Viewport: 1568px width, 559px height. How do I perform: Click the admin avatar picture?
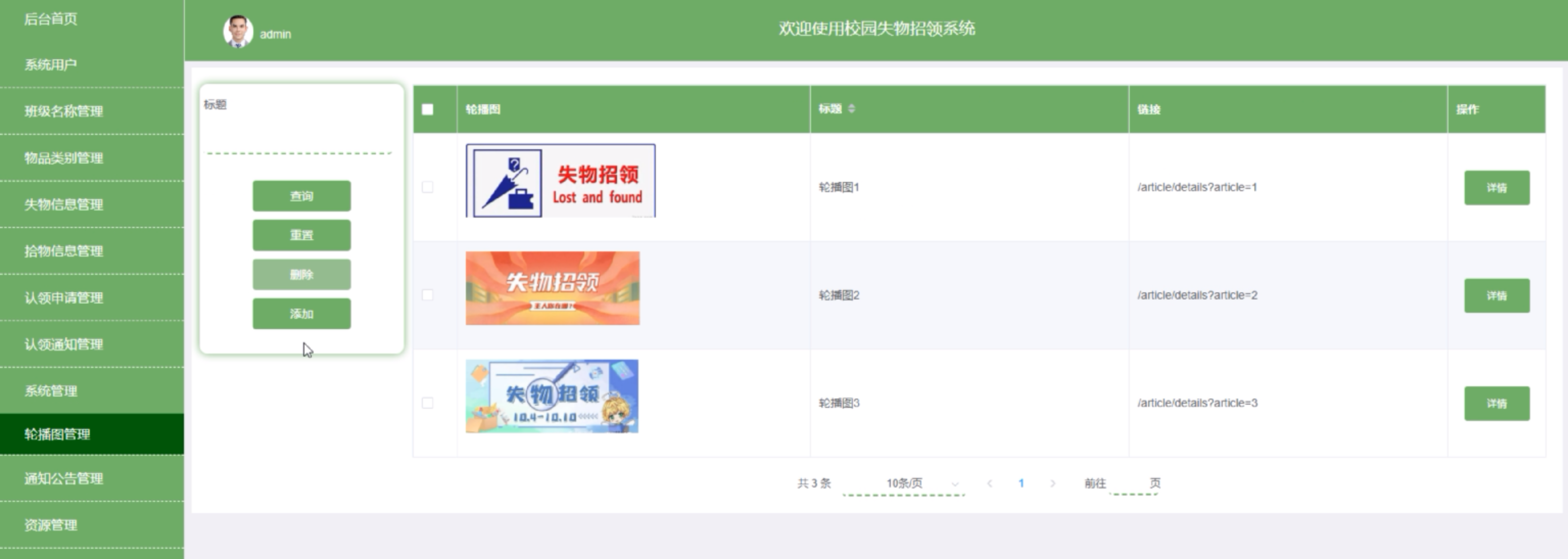(x=238, y=32)
